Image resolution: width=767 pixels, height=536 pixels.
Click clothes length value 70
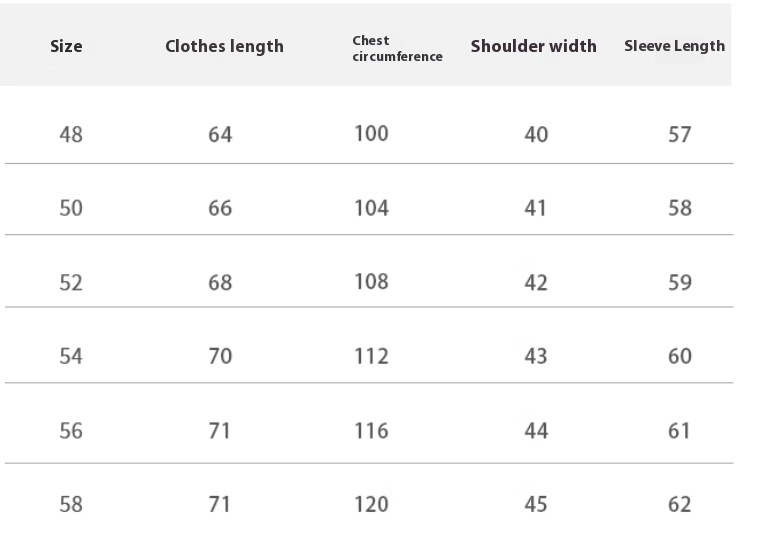pos(220,356)
